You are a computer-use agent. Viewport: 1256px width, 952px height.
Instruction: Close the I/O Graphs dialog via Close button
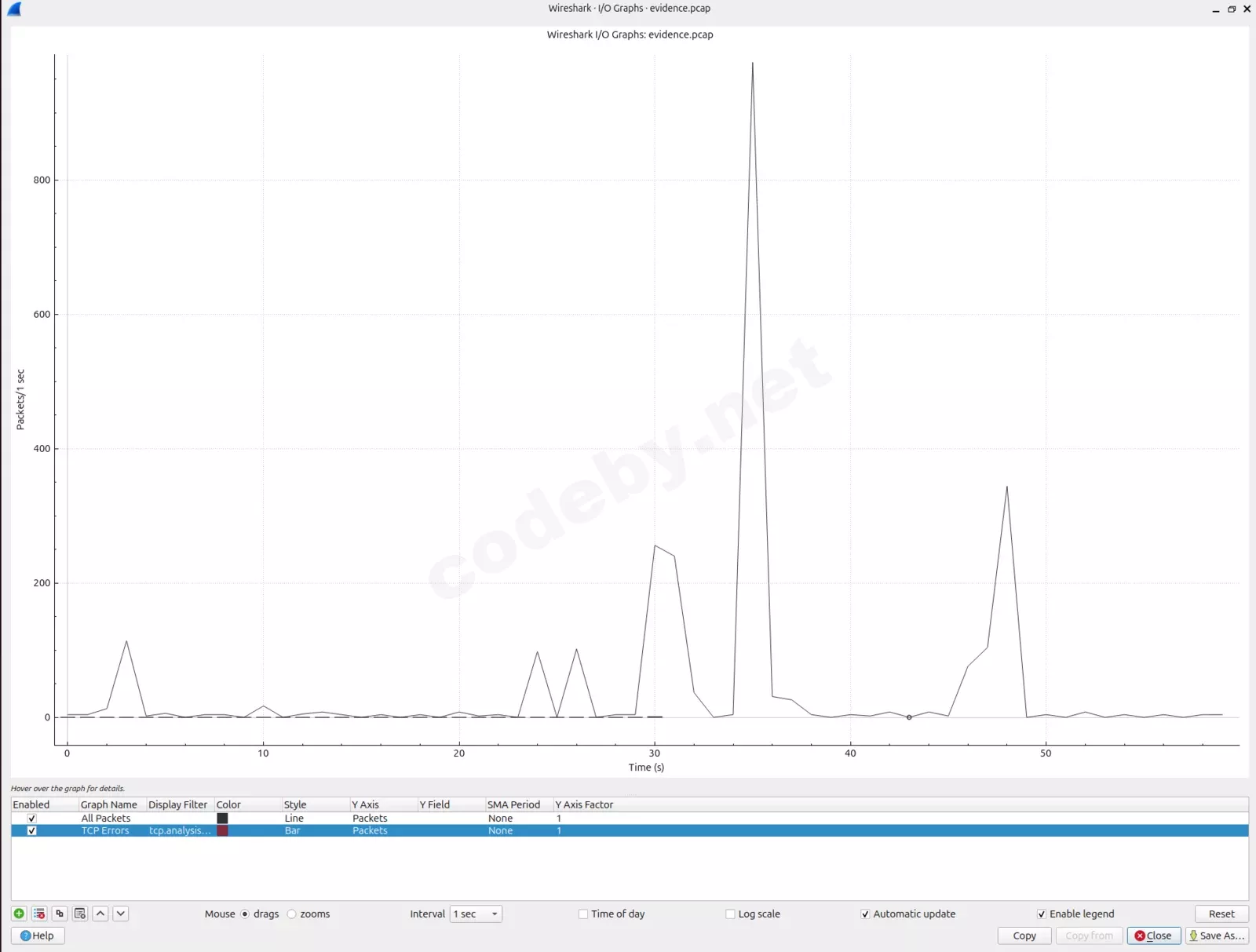[1154, 936]
